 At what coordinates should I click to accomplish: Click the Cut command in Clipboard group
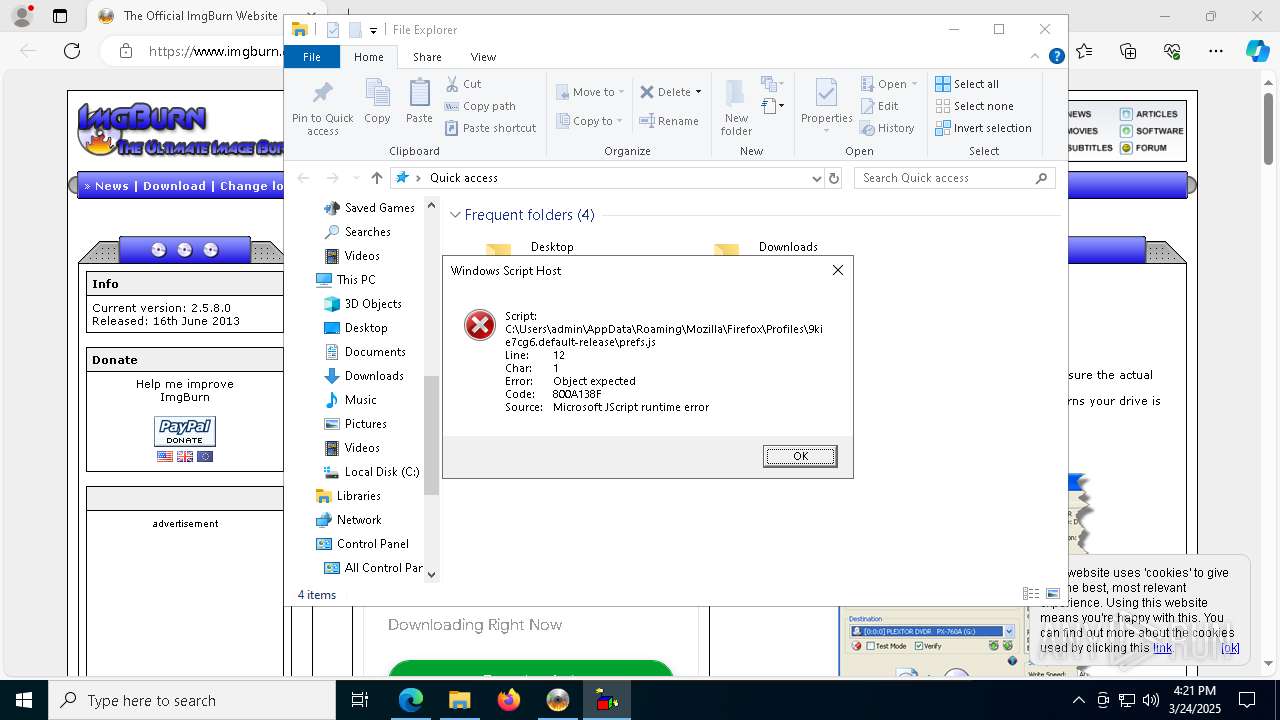coord(463,84)
